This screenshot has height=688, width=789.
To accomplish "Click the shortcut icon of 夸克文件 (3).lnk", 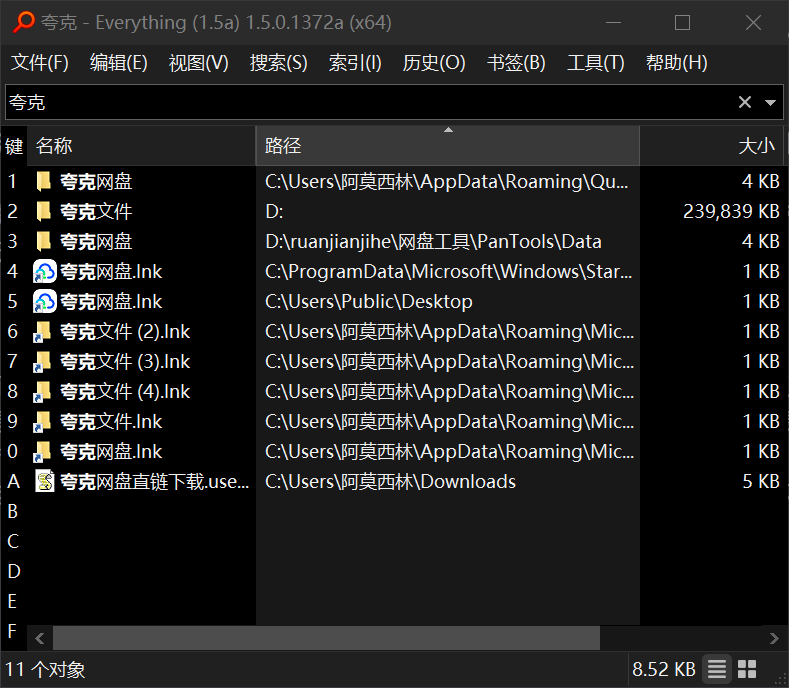I will pos(43,362).
